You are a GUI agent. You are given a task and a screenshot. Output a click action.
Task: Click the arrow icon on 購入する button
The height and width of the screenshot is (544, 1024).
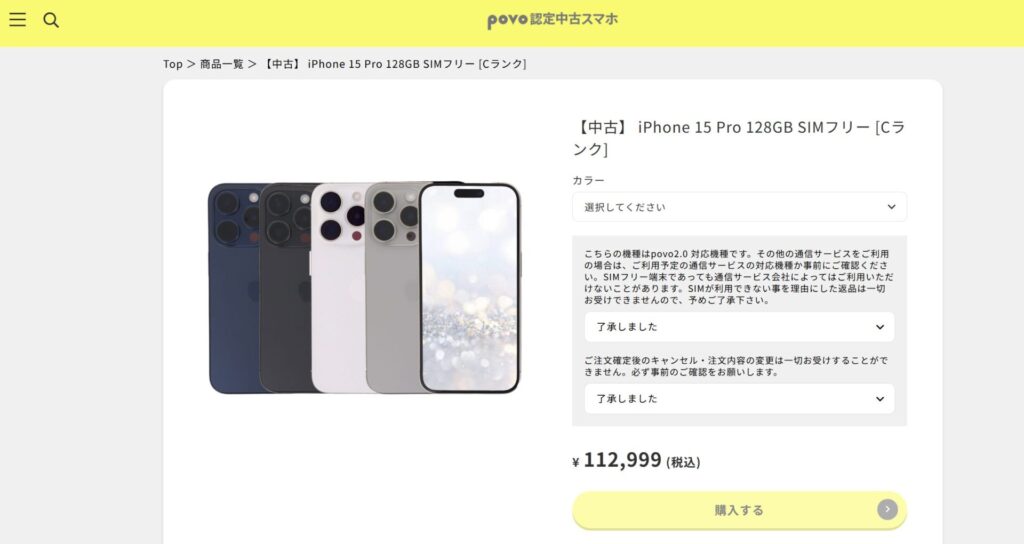[x=887, y=509]
